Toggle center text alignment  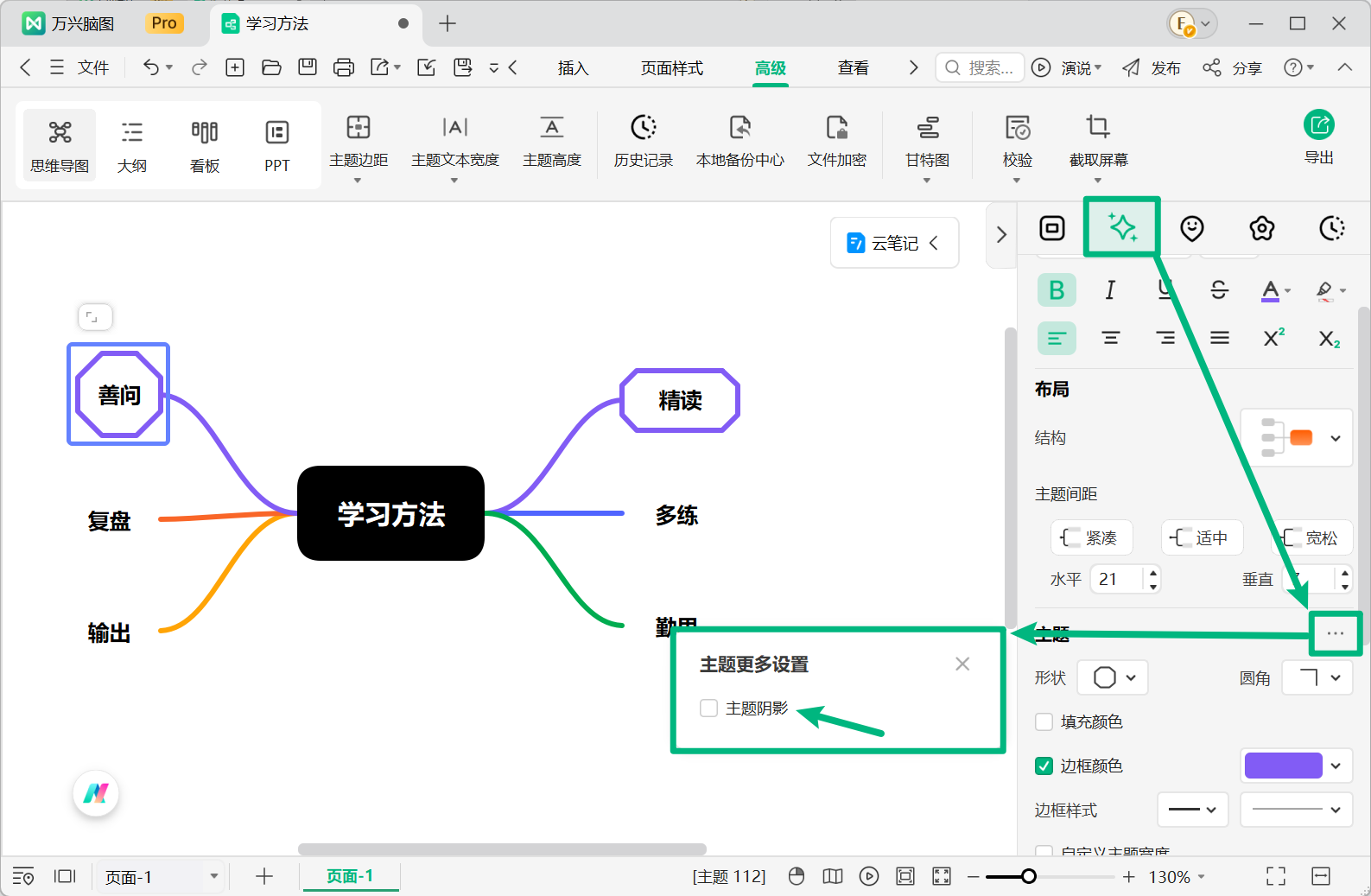point(1111,338)
